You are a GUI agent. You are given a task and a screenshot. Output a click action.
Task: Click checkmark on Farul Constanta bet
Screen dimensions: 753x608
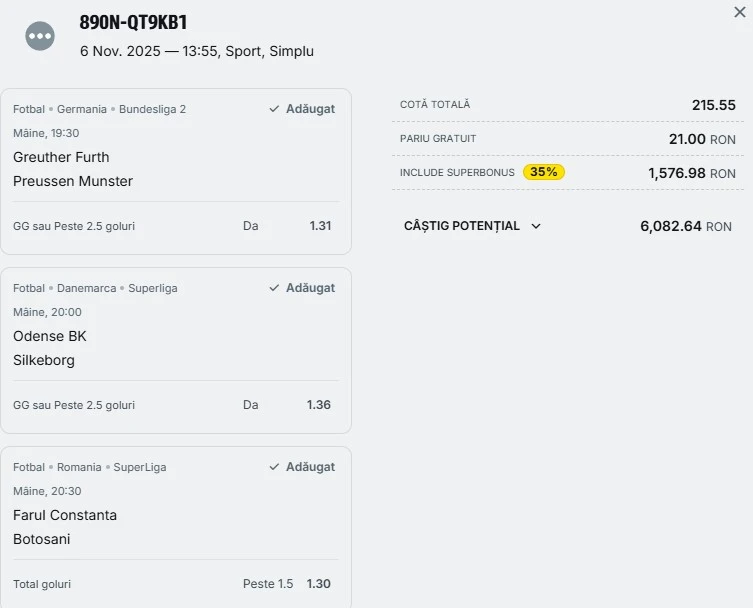coord(274,467)
